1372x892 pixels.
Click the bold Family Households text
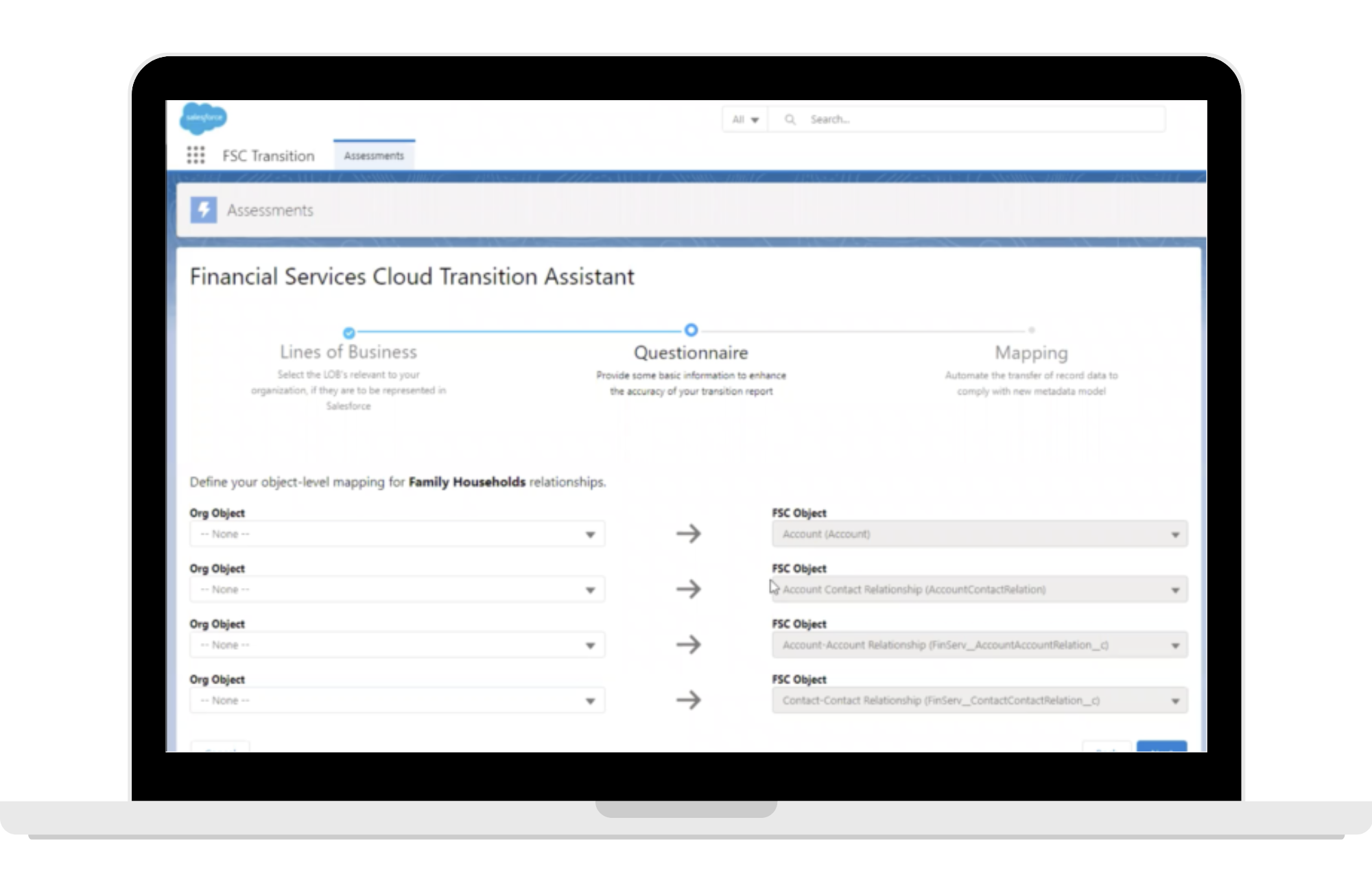coord(467,482)
